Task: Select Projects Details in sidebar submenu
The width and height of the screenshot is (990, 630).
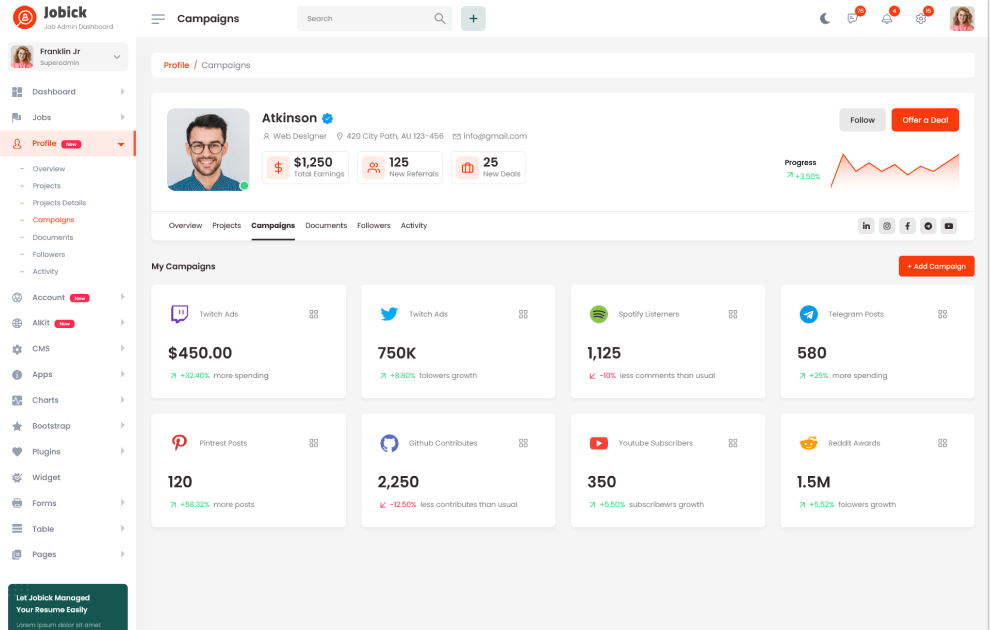Action: click(59, 203)
